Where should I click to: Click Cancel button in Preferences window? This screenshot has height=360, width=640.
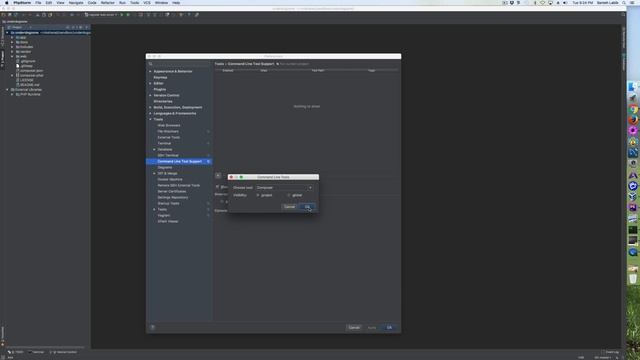coord(354,327)
